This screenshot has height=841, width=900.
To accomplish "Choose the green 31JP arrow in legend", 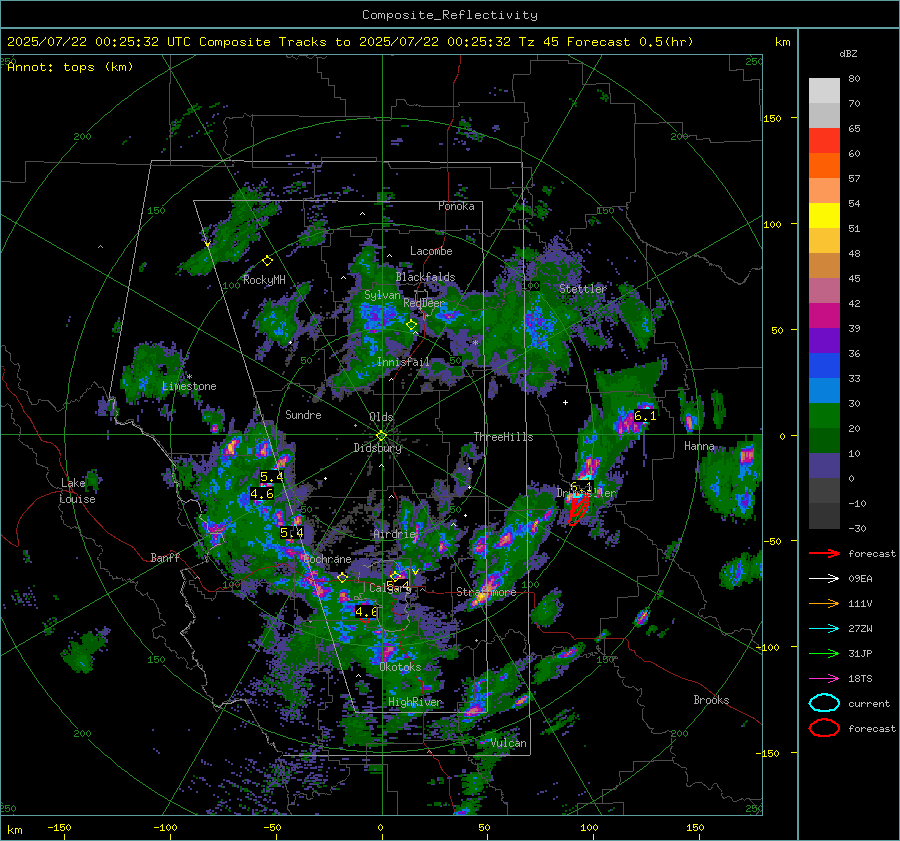I will (824, 653).
